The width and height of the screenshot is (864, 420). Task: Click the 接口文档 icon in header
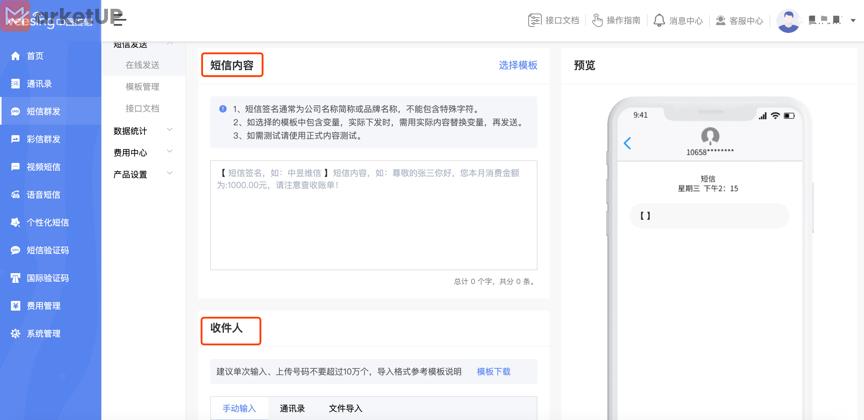pos(534,20)
